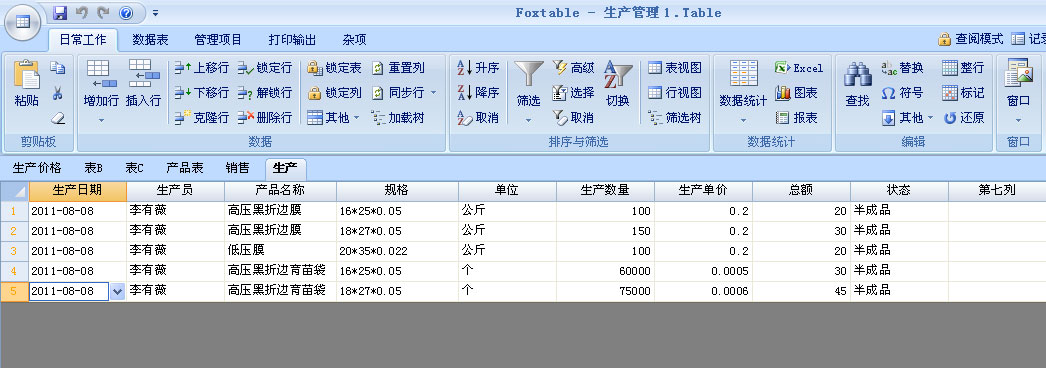Open 查找 binoculars search tool
The image size is (1046, 368).
click(857, 75)
